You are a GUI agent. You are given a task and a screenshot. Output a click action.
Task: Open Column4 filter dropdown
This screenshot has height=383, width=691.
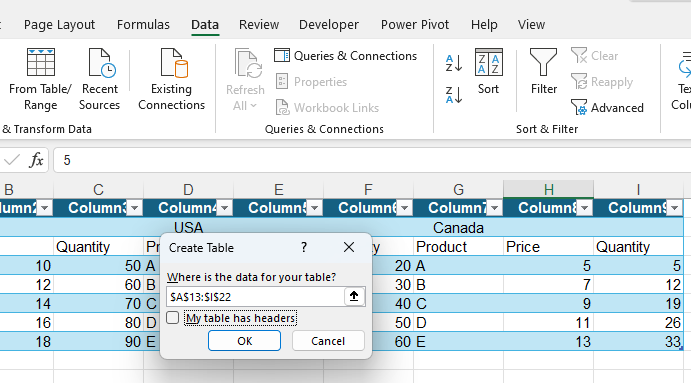tap(224, 208)
